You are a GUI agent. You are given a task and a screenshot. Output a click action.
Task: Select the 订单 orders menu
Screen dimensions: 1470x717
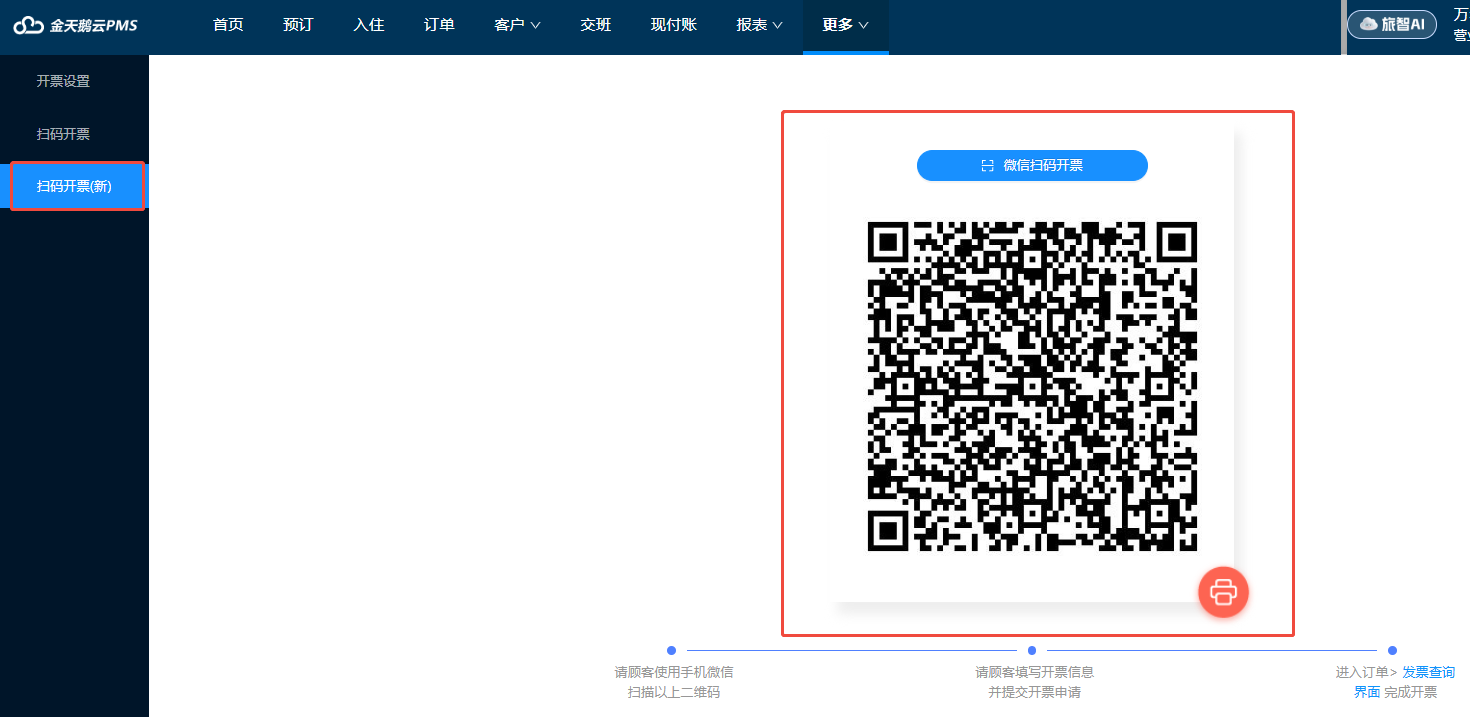tap(439, 25)
